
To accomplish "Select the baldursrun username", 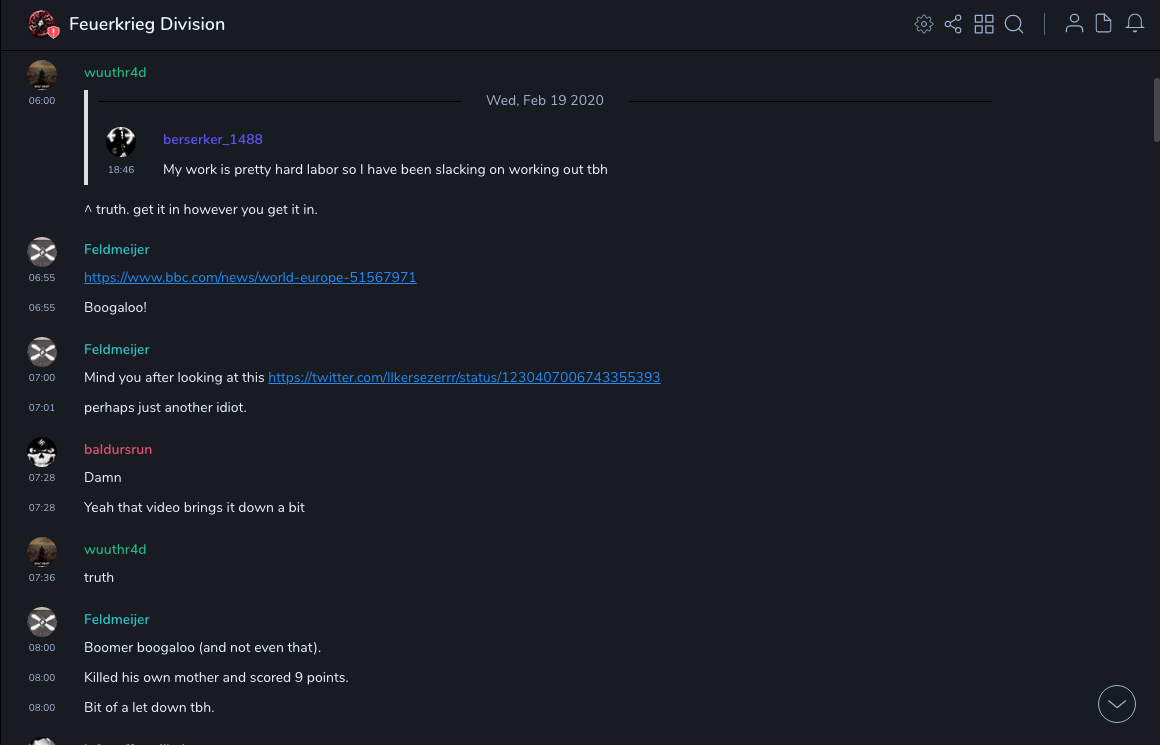I will coord(118,449).
